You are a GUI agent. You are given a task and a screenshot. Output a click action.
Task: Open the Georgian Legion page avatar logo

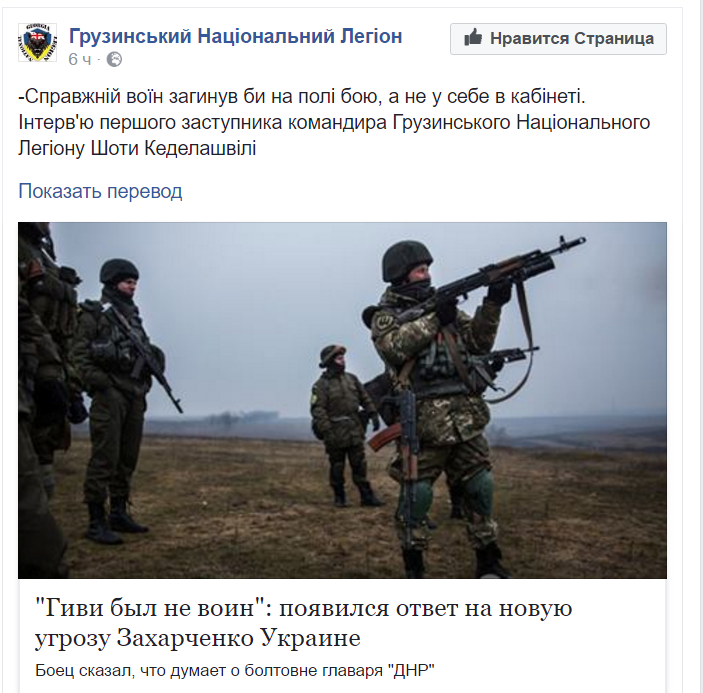point(37,42)
